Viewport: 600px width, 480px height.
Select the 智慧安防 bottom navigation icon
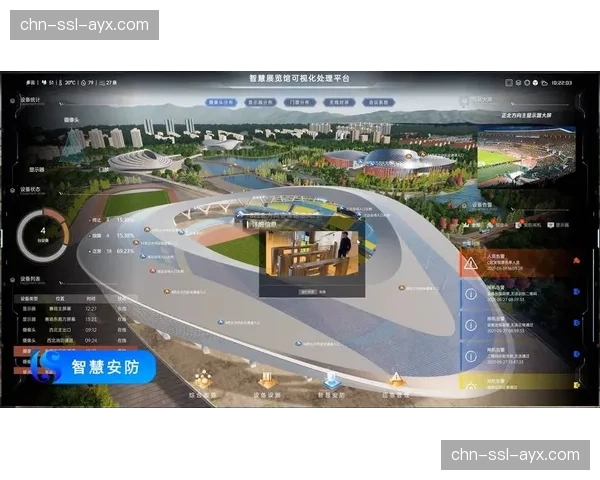[x=331, y=379]
